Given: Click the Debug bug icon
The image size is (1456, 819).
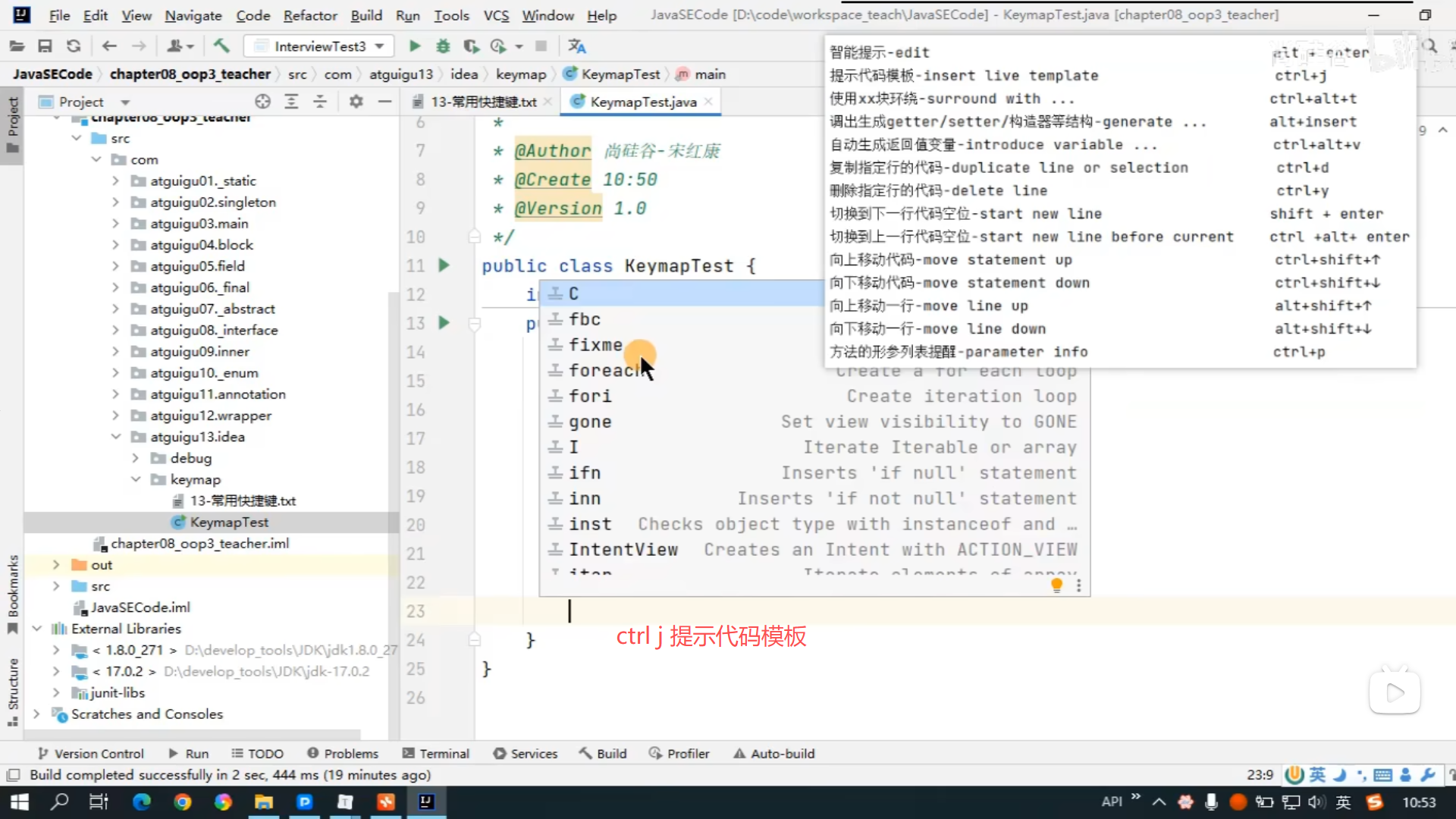Looking at the screenshot, I should 443,46.
